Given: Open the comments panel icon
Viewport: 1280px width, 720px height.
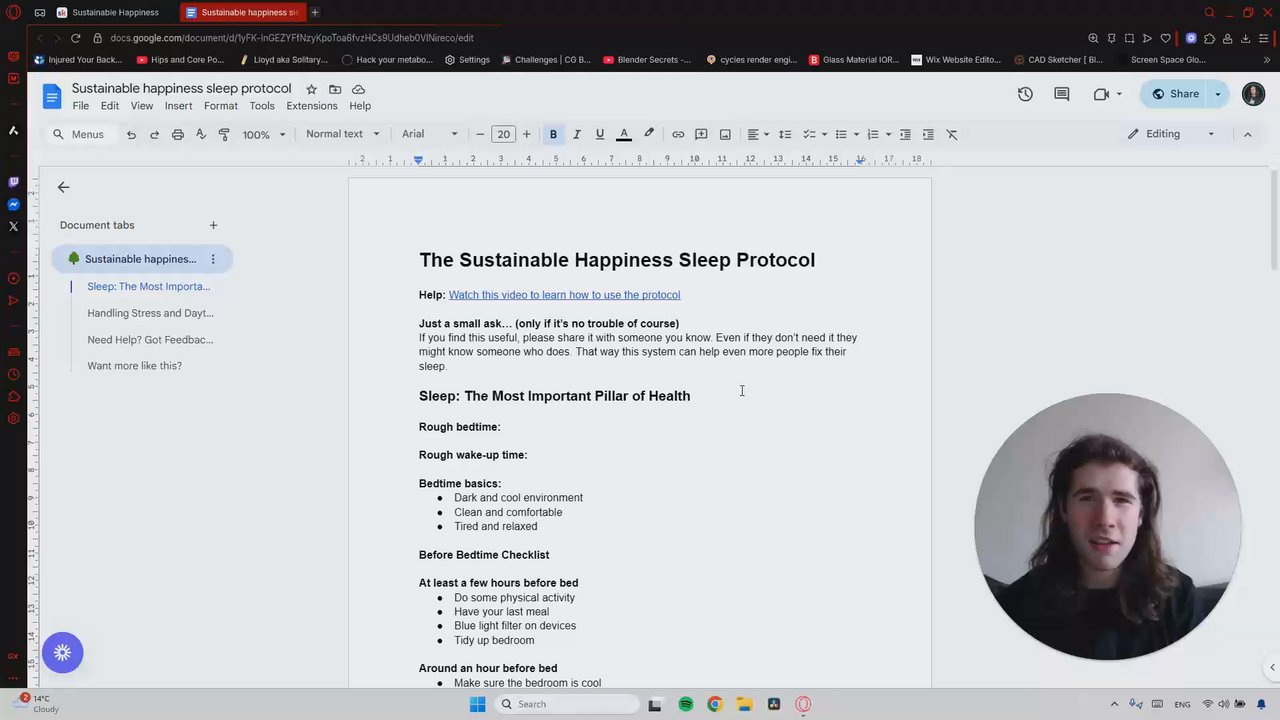Looking at the screenshot, I should pyautogui.click(x=1062, y=94).
